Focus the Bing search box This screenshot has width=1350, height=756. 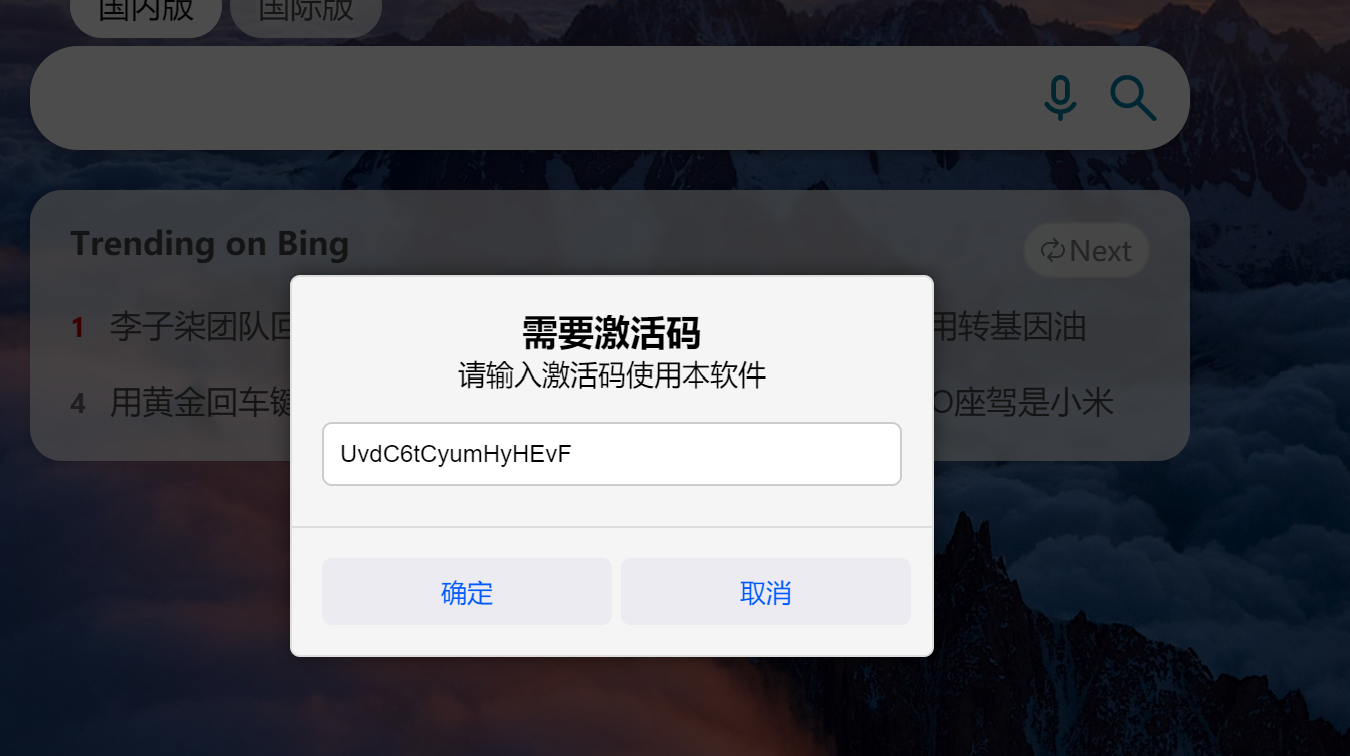530,98
